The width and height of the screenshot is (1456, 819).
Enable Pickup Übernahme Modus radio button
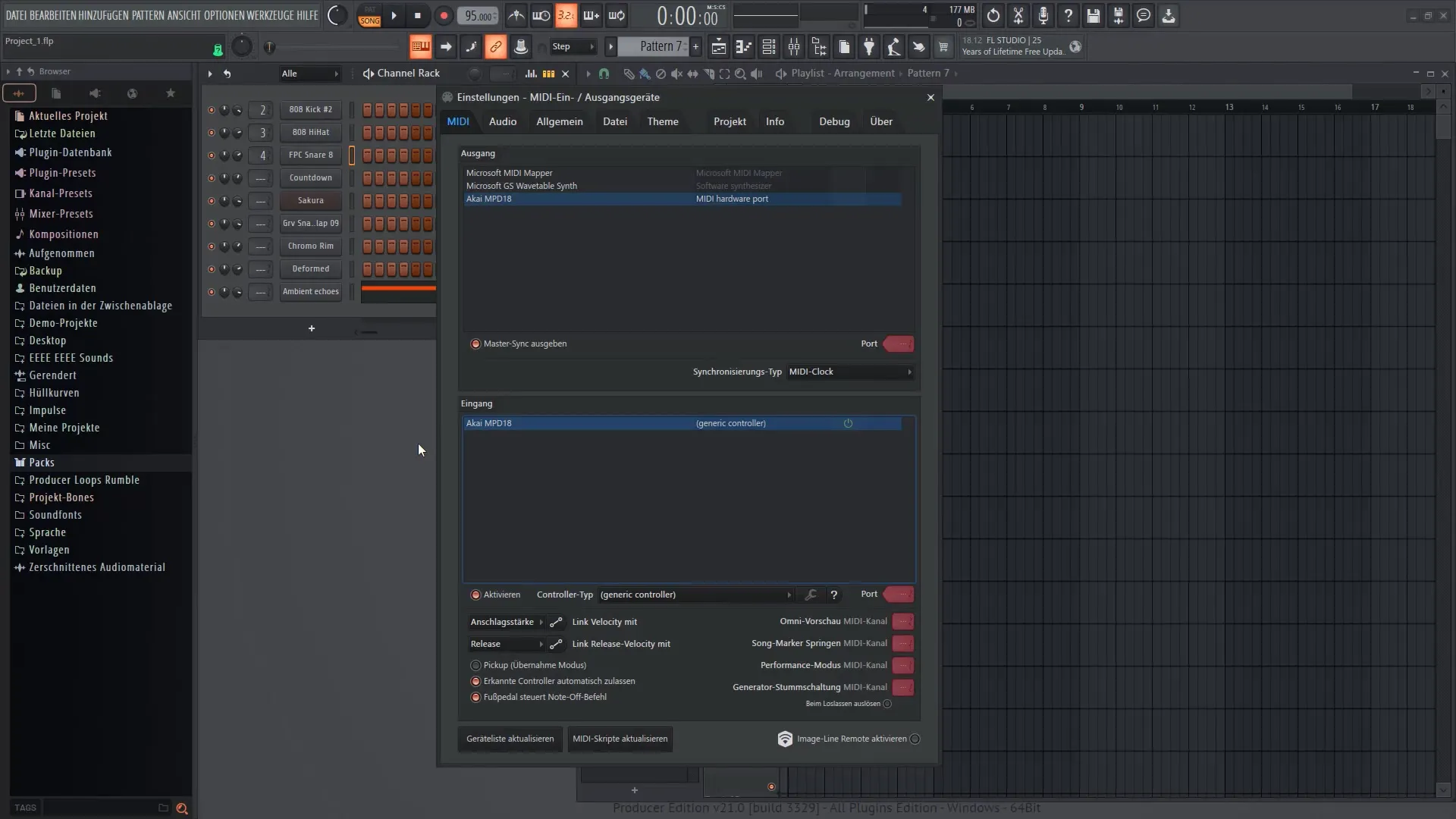pos(476,665)
